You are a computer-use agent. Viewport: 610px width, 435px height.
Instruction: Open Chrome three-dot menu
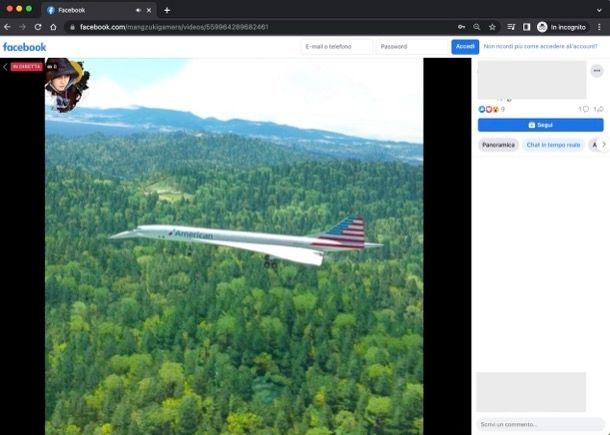pyautogui.click(x=599, y=27)
